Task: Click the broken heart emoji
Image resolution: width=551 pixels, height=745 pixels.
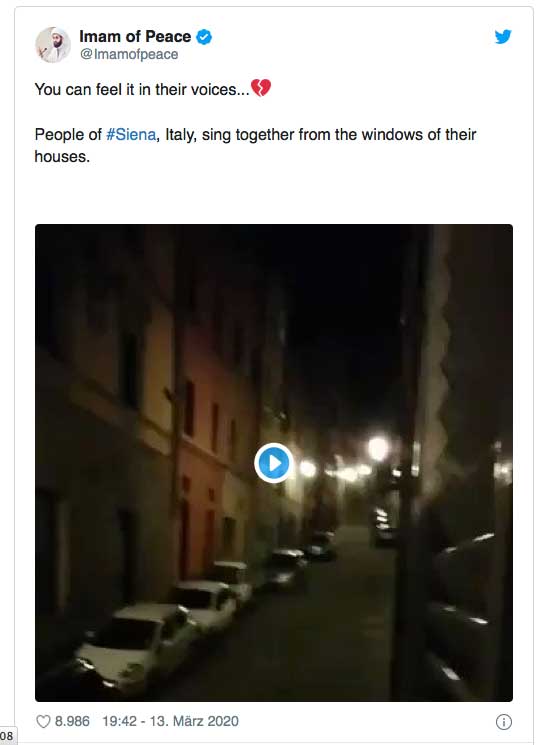Action: point(261,88)
